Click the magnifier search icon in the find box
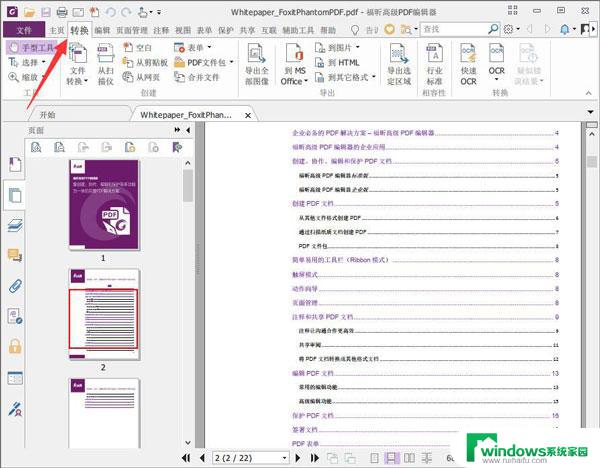Screen dimensions: 600x468 point(493,29)
